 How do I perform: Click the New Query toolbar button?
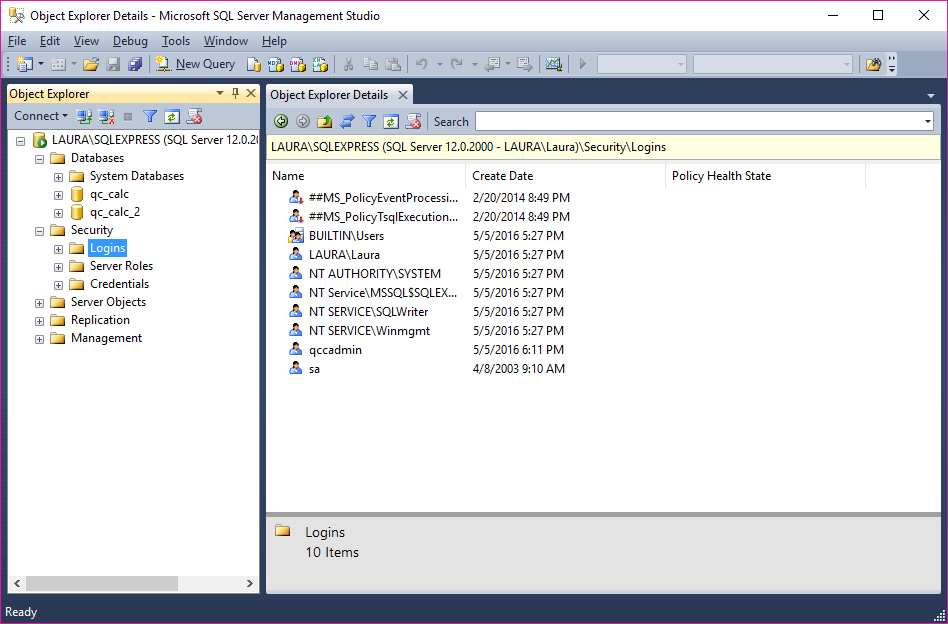click(x=195, y=64)
